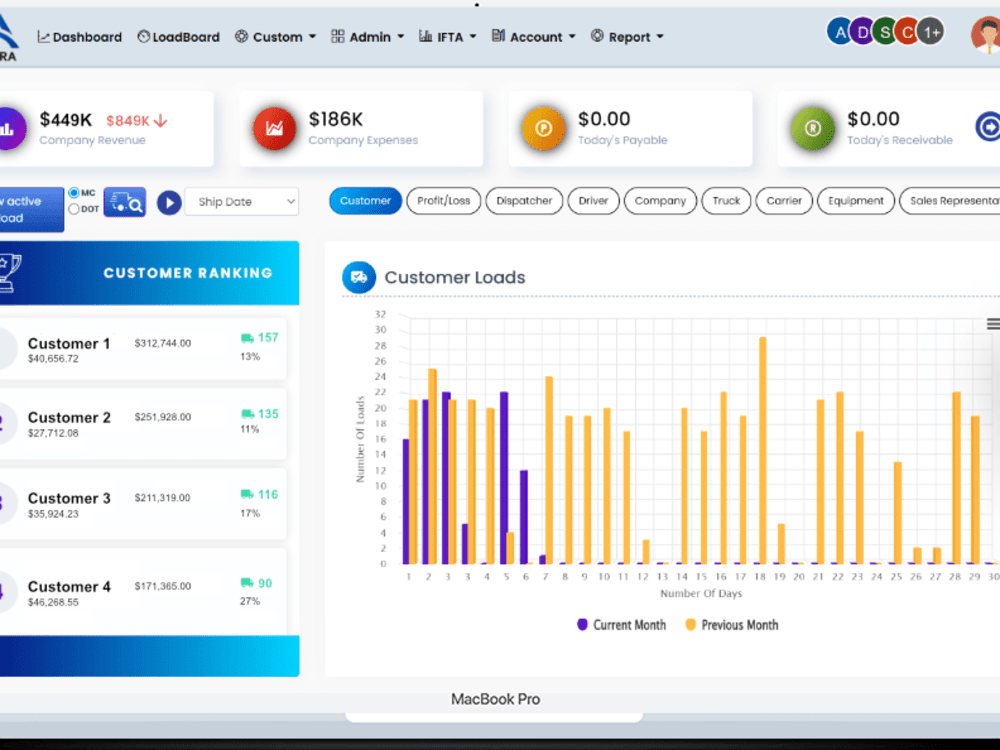Select the MC radio button
Viewport: 1000px width, 750px height.
coord(74,193)
